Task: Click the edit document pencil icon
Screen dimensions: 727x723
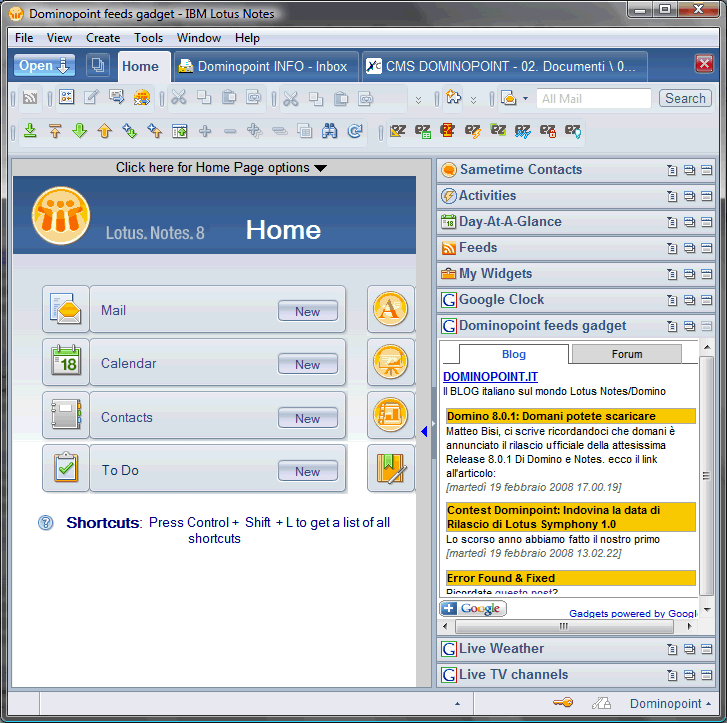Action: (x=91, y=97)
